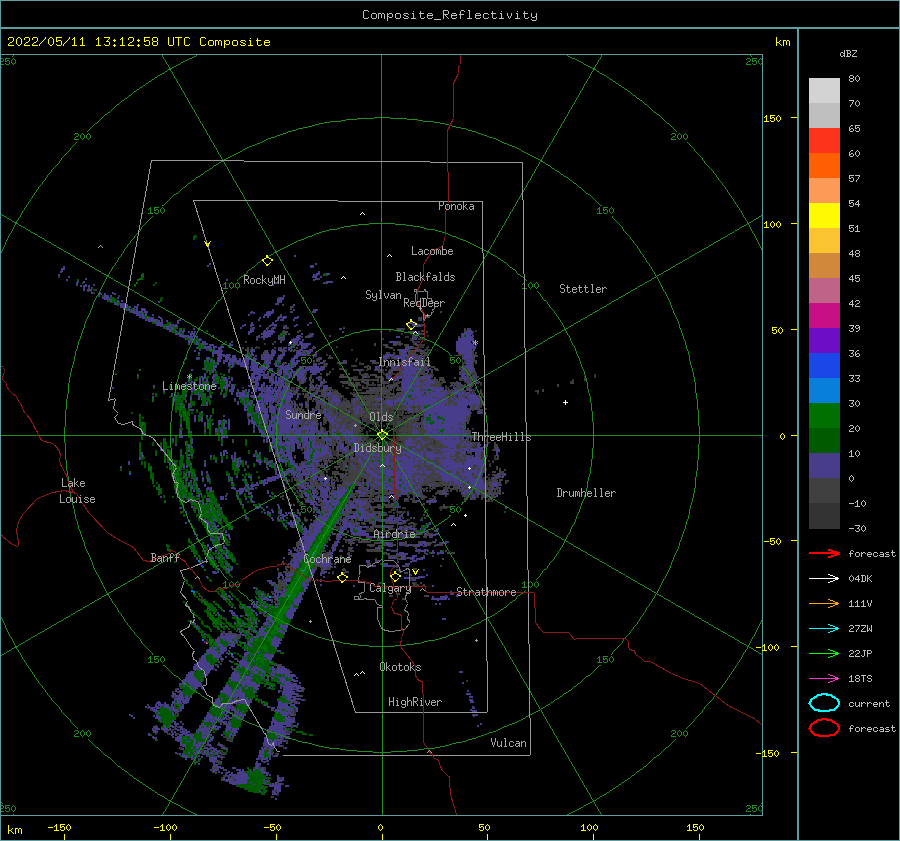This screenshot has width=900, height=841.
Task: Click the Drumheller city label
Action: click(586, 493)
